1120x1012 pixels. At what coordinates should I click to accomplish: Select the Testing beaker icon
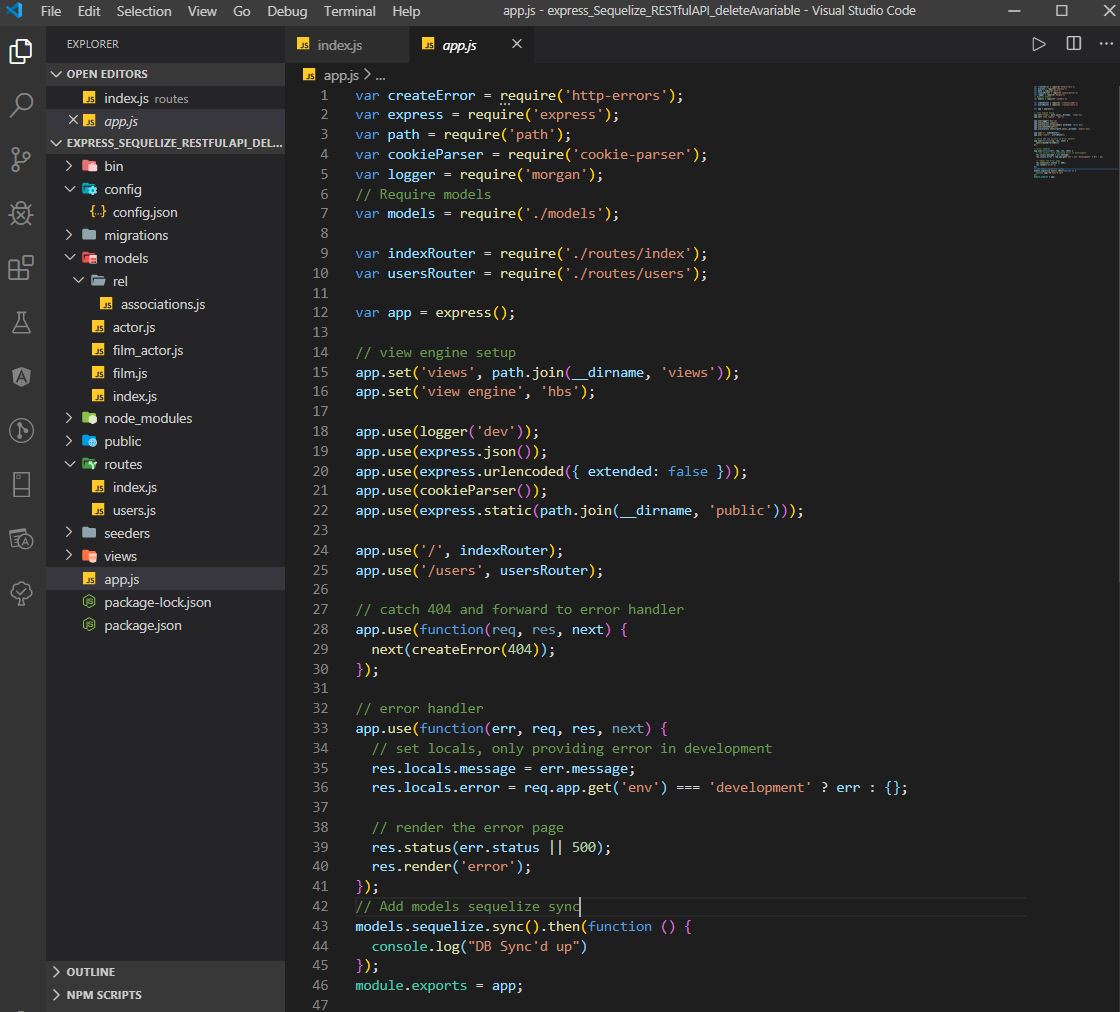point(21,322)
